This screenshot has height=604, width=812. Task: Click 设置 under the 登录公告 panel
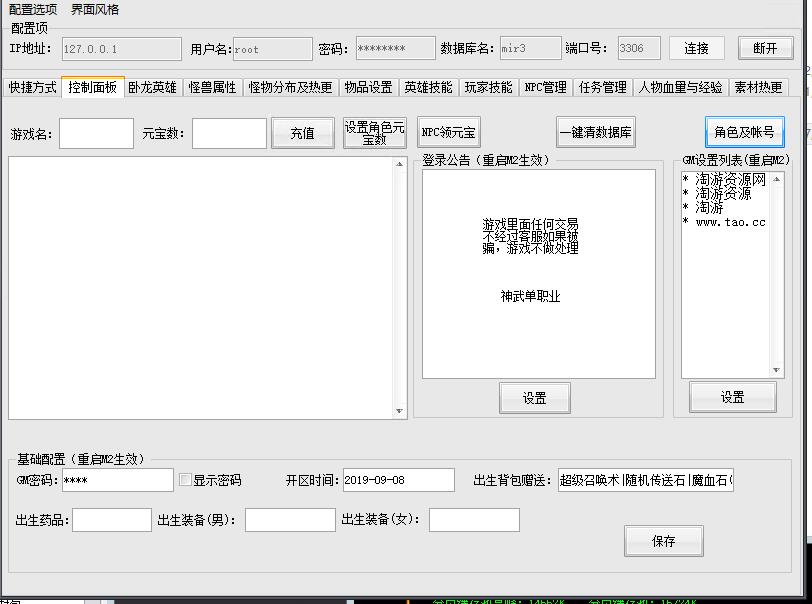click(534, 398)
